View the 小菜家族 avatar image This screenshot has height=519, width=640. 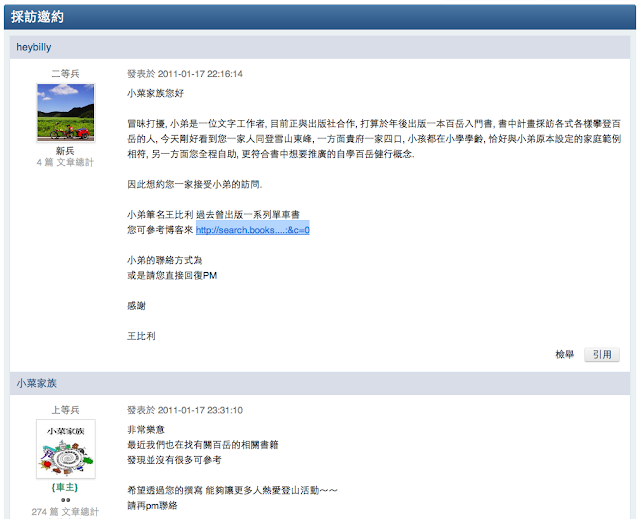pyautogui.click(x=66, y=449)
